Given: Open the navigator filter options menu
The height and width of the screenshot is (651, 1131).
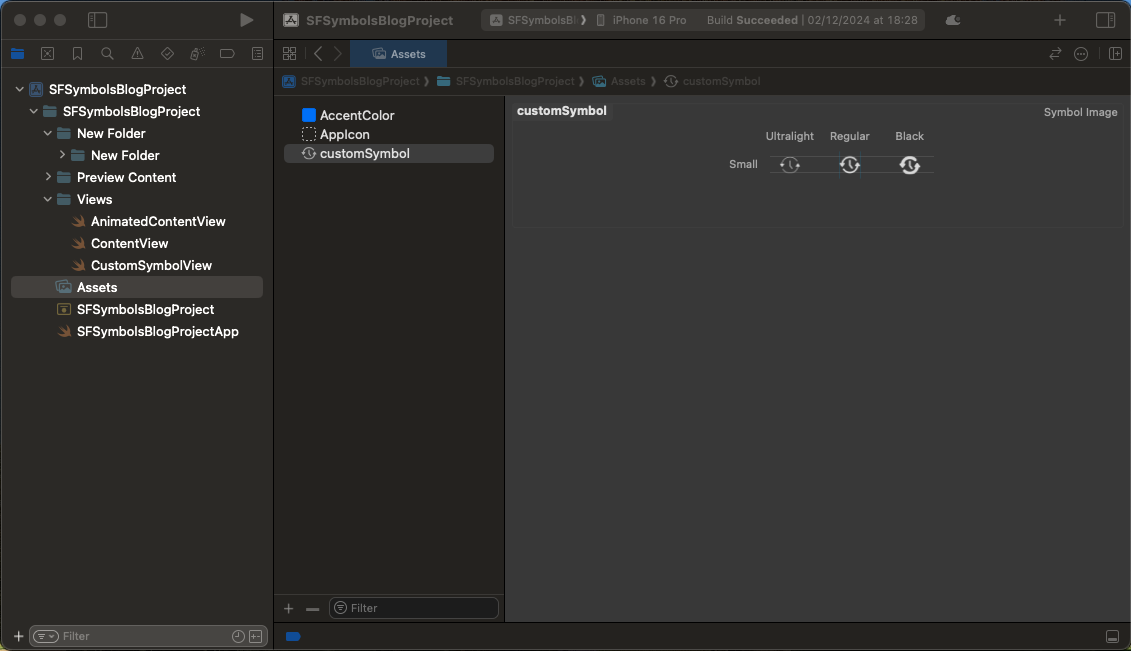Looking at the screenshot, I should click(x=46, y=636).
